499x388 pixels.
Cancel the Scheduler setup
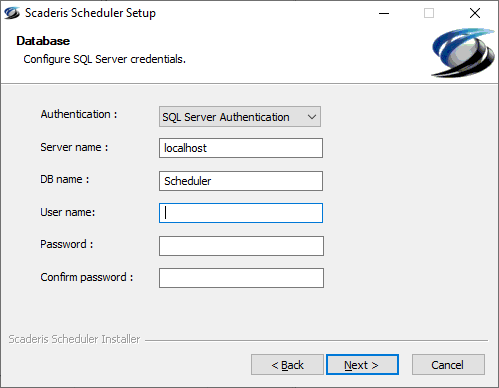click(448, 365)
